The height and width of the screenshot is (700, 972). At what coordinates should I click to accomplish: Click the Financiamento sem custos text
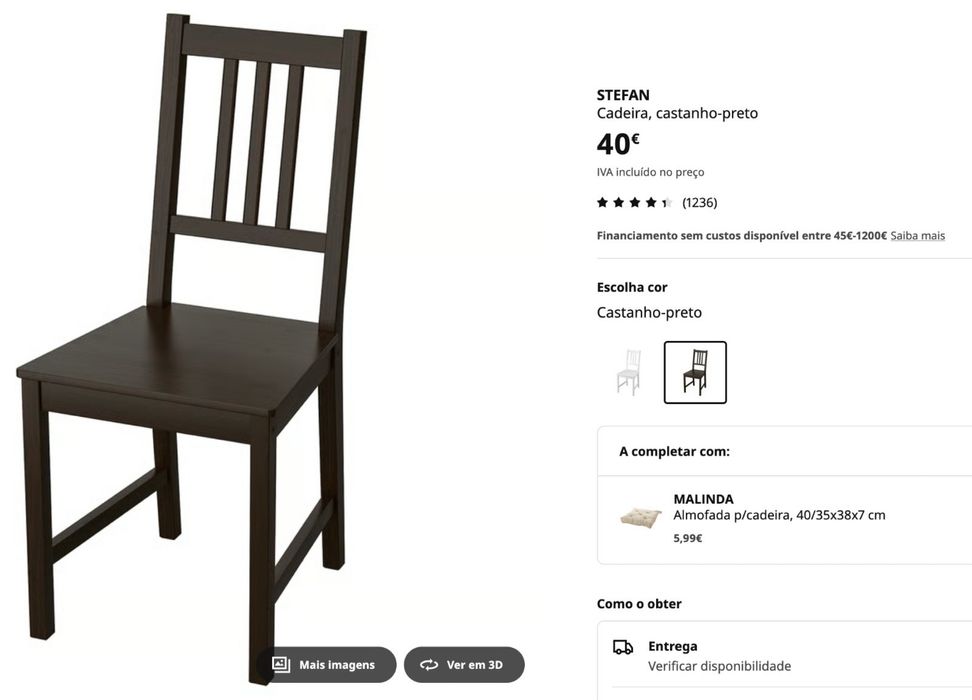pos(741,236)
